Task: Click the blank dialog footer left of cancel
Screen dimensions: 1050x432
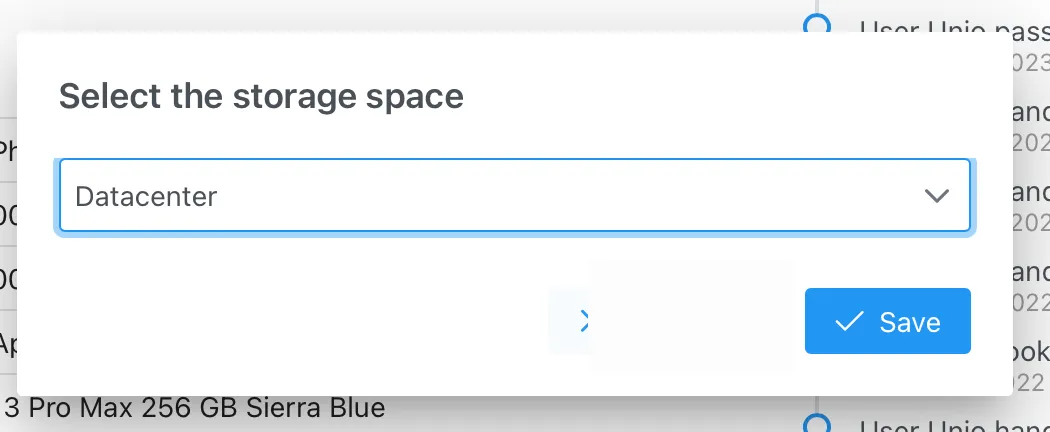Action: pos(300,320)
